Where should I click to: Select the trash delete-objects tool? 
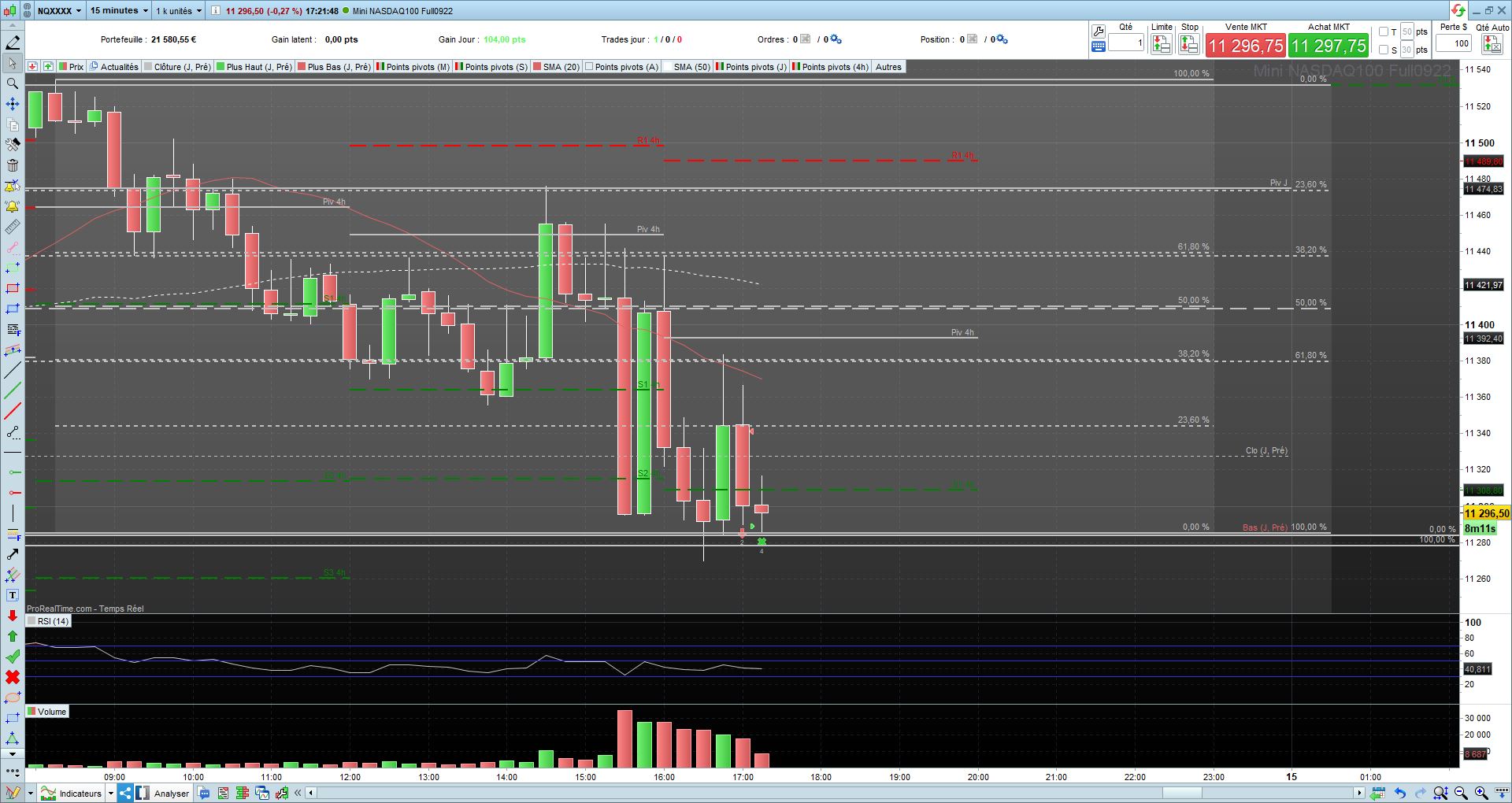12,165
